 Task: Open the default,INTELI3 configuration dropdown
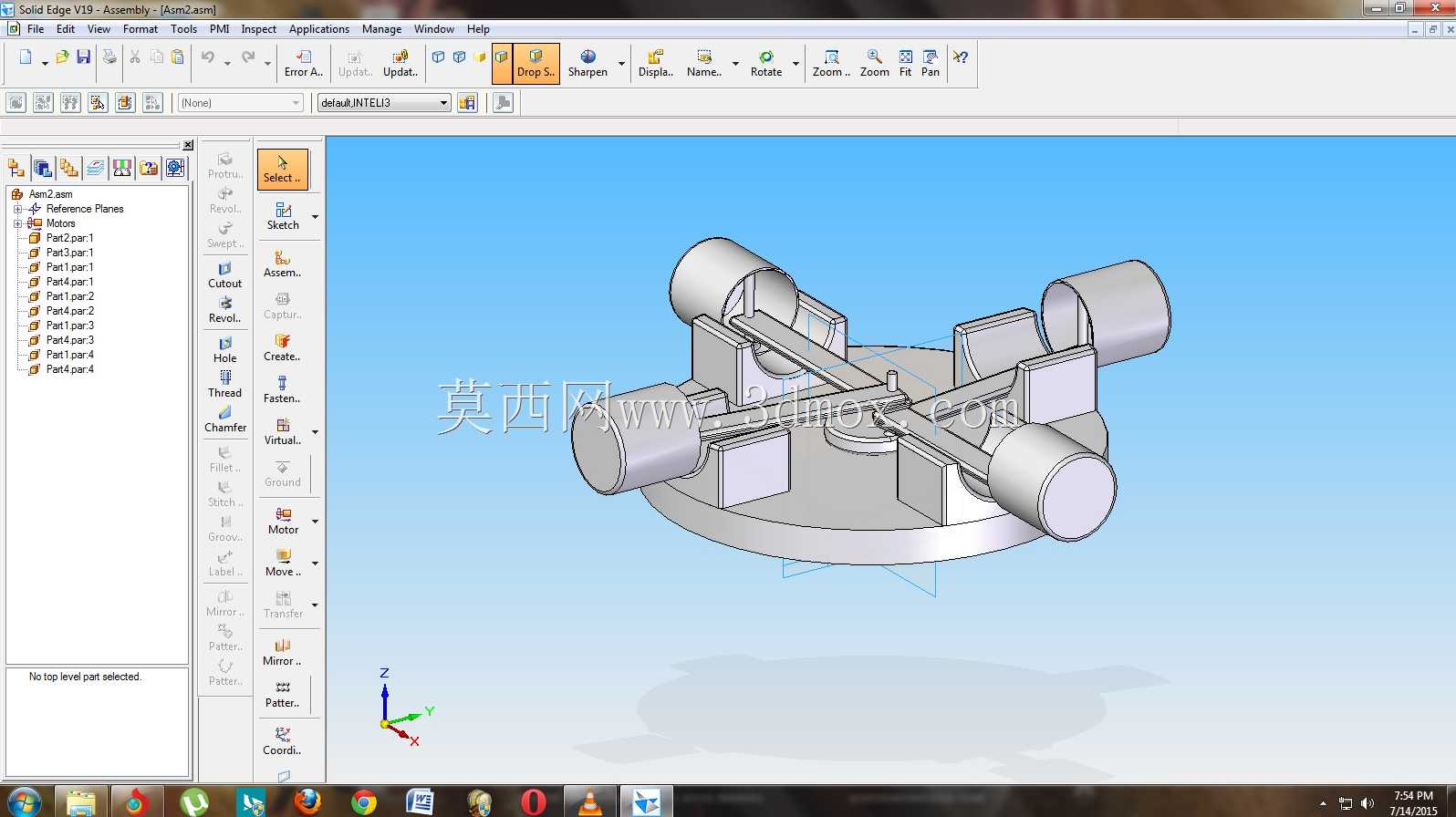(384, 103)
